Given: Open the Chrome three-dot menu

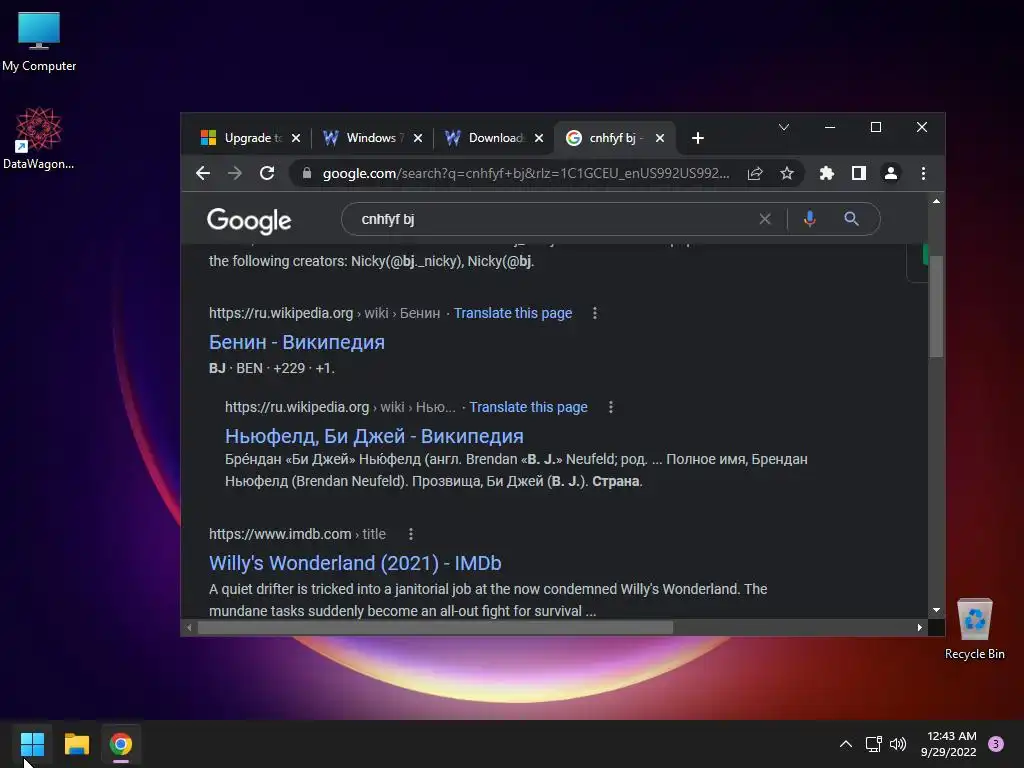Looking at the screenshot, I should [x=923, y=173].
